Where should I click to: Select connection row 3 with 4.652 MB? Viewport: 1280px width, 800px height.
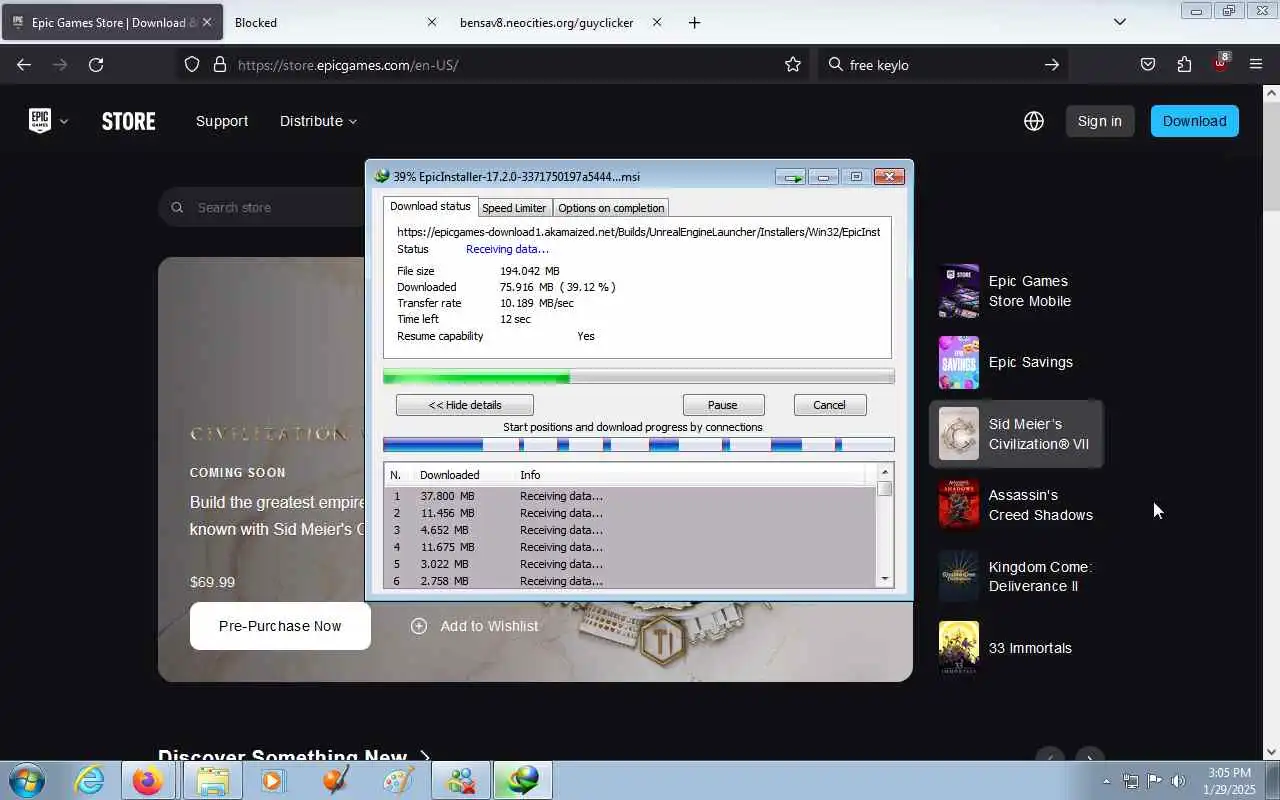click(630, 530)
